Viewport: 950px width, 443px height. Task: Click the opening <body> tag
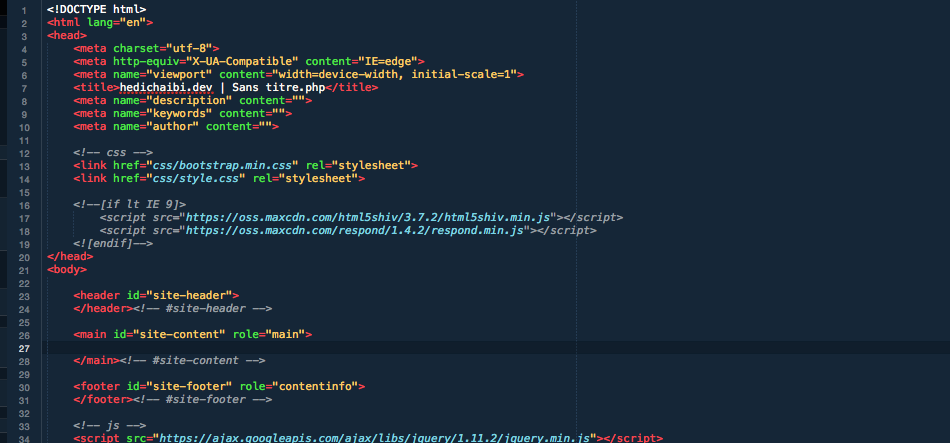pyautogui.click(x=67, y=270)
